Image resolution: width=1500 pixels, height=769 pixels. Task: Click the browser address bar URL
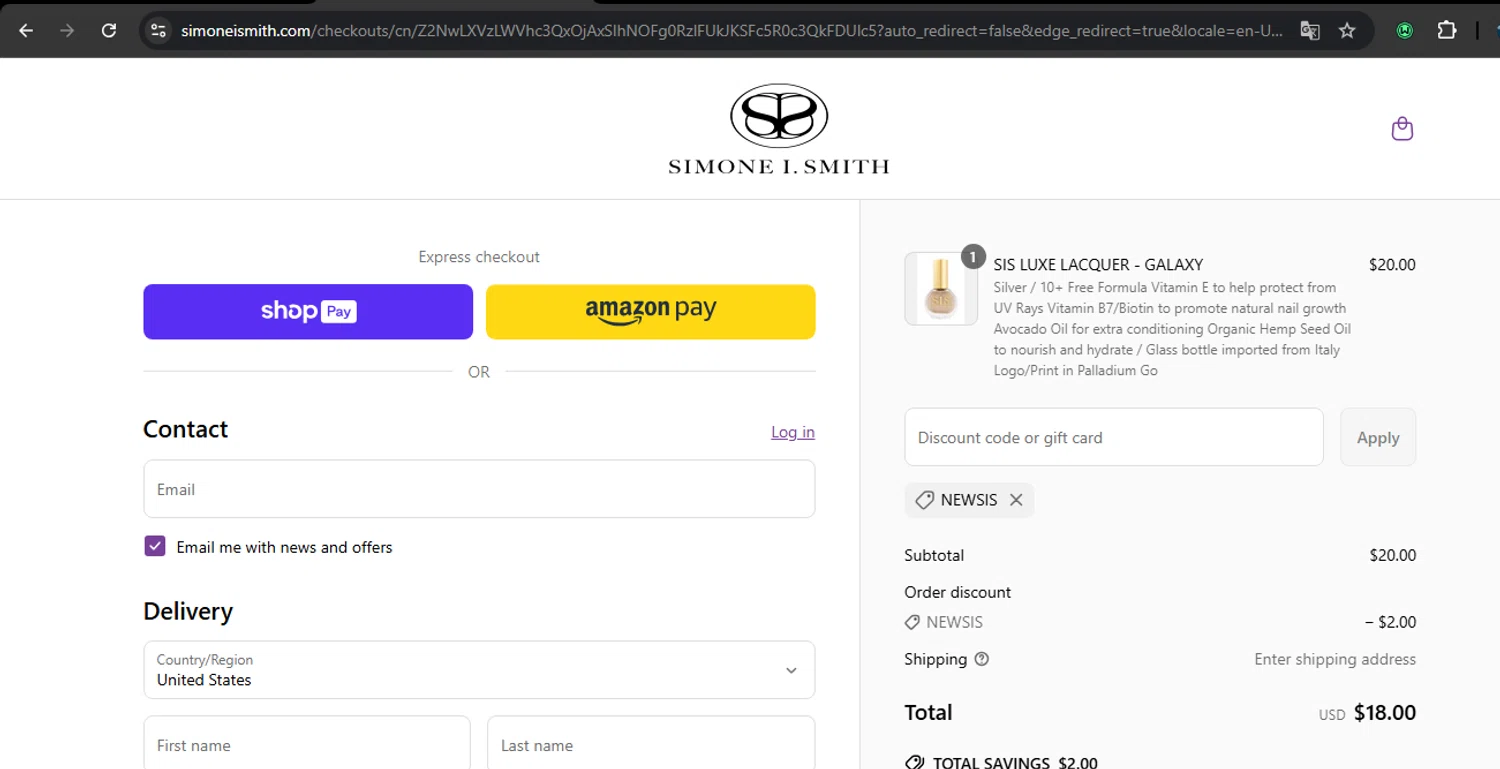[732, 31]
